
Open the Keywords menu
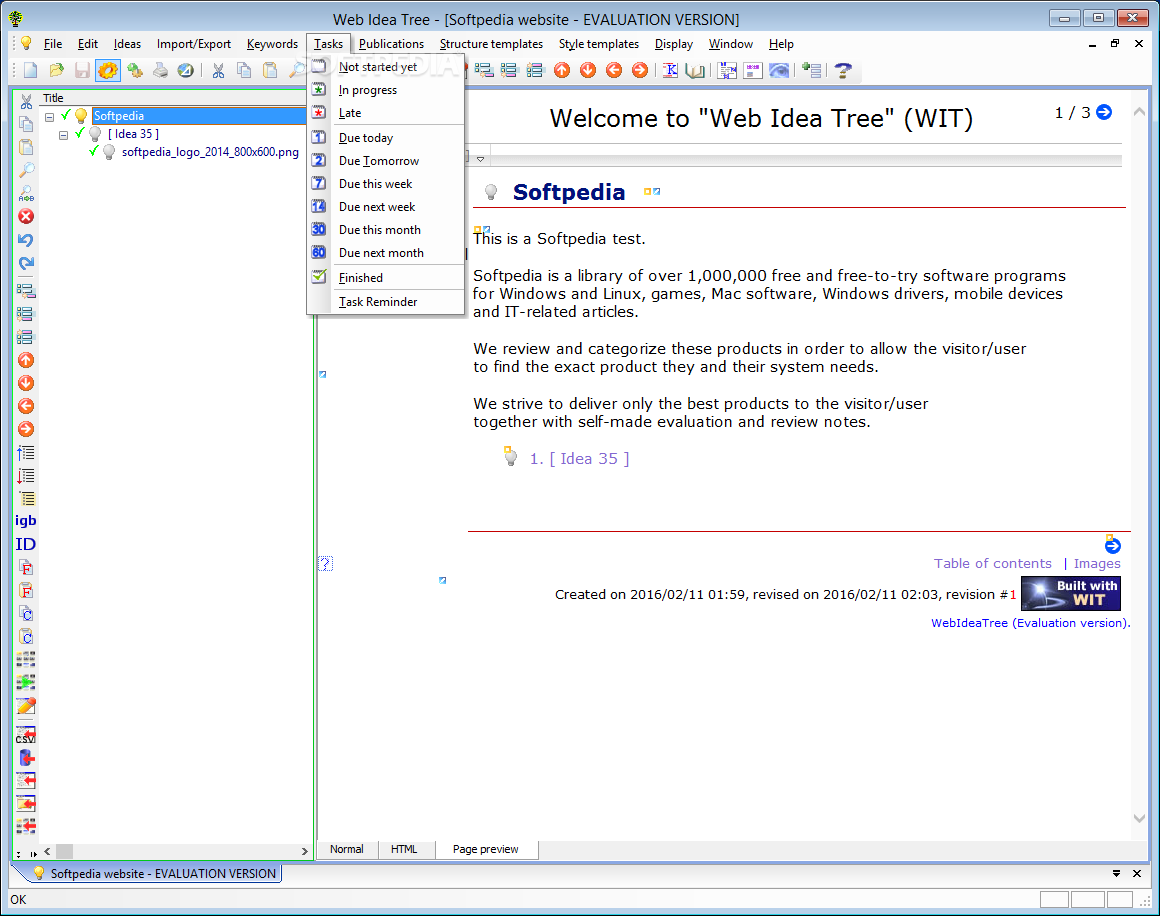pyautogui.click(x=272, y=44)
